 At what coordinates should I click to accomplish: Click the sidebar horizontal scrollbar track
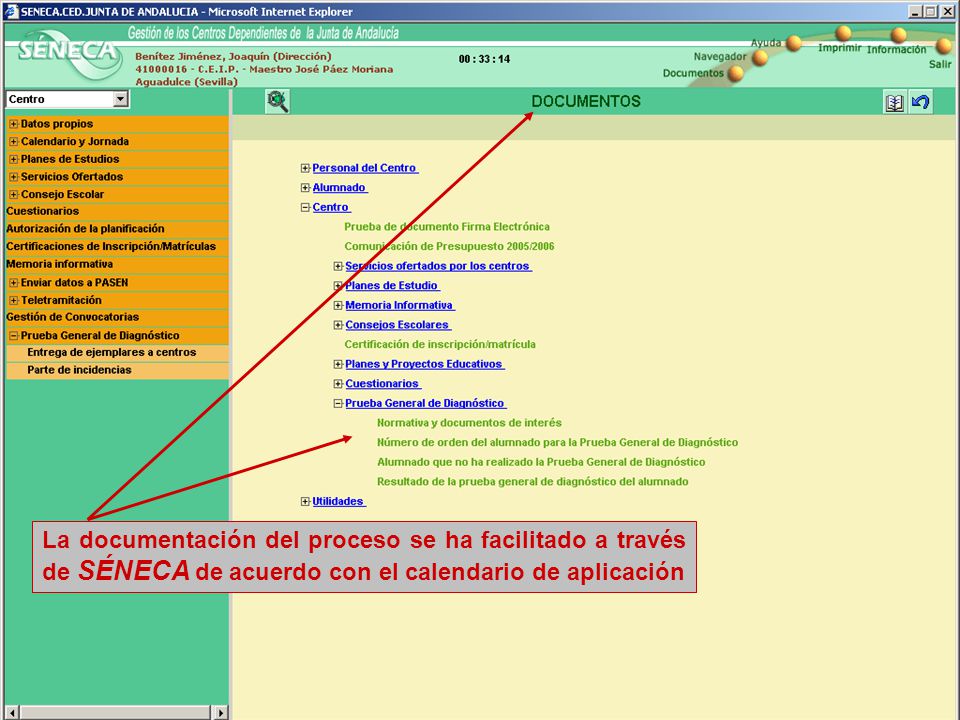point(116,713)
